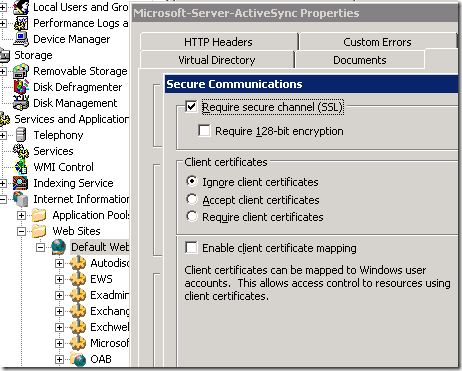Expand the Local Users and Groups node
Viewport: 462px width, 371px height.
(3, 7)
